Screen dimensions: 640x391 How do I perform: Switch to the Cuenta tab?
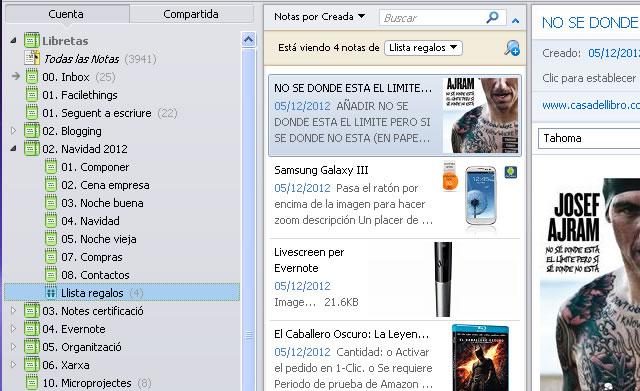pos(66,14)
